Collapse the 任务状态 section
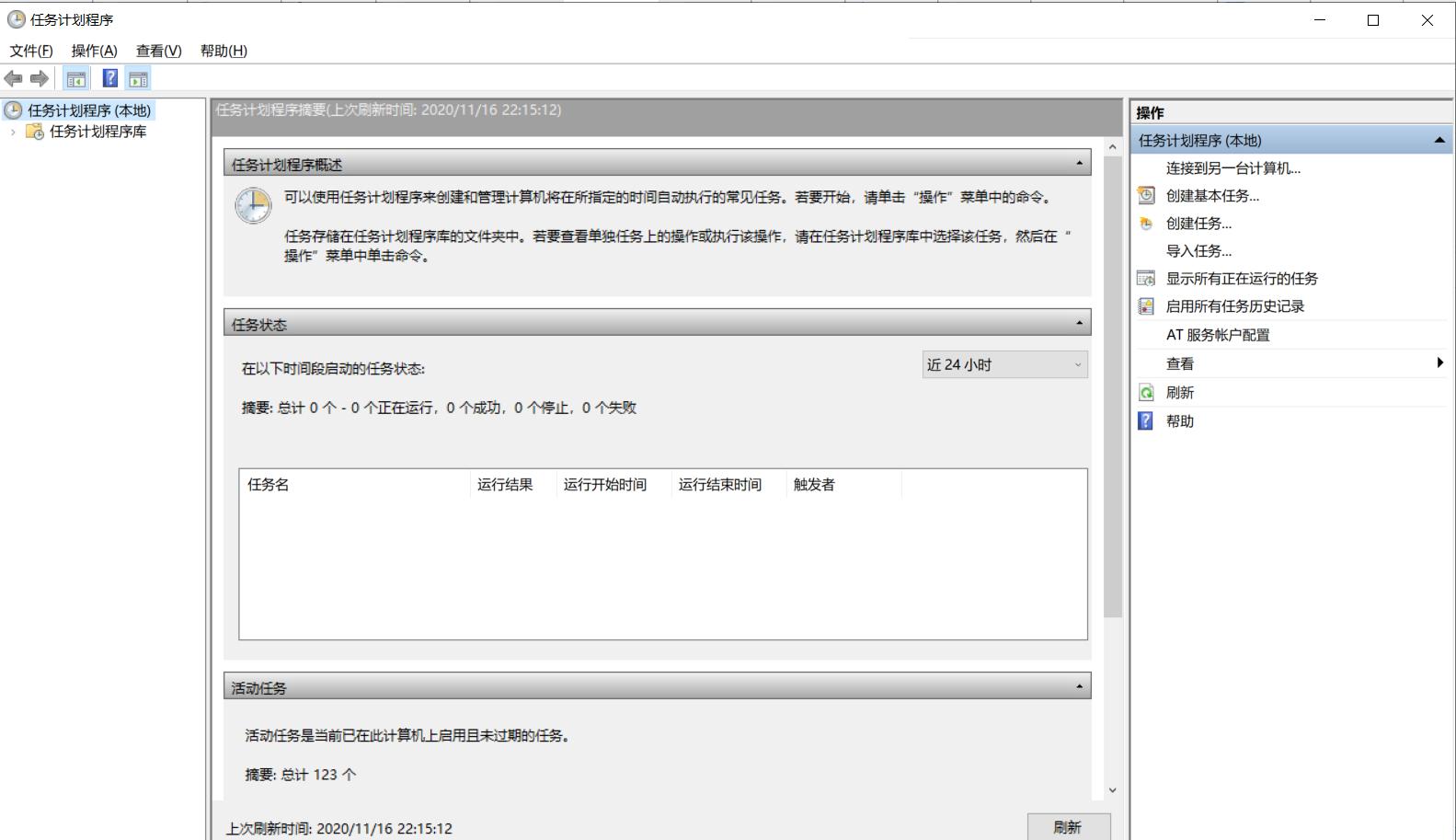This screenshot has width=1456, height=840. pyautogui.click(x=1080, y=324)
